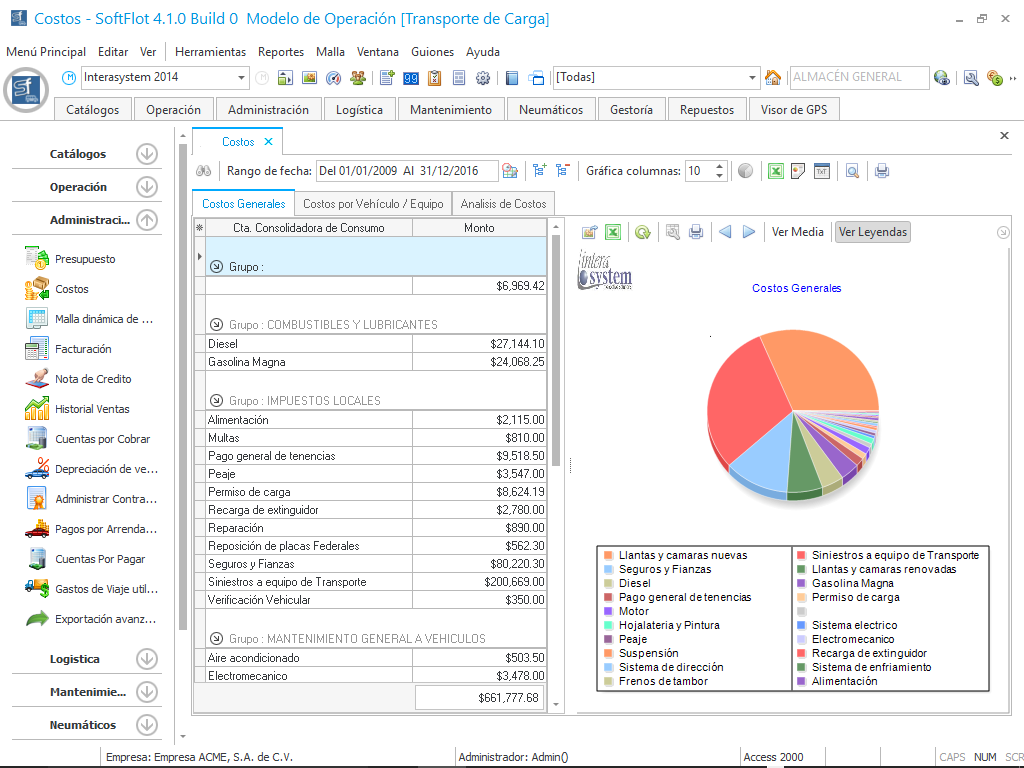Export the costs grid to Excel
This screenshot has height=768, width=1024.
pyautogui.click(x=775, y=171)
